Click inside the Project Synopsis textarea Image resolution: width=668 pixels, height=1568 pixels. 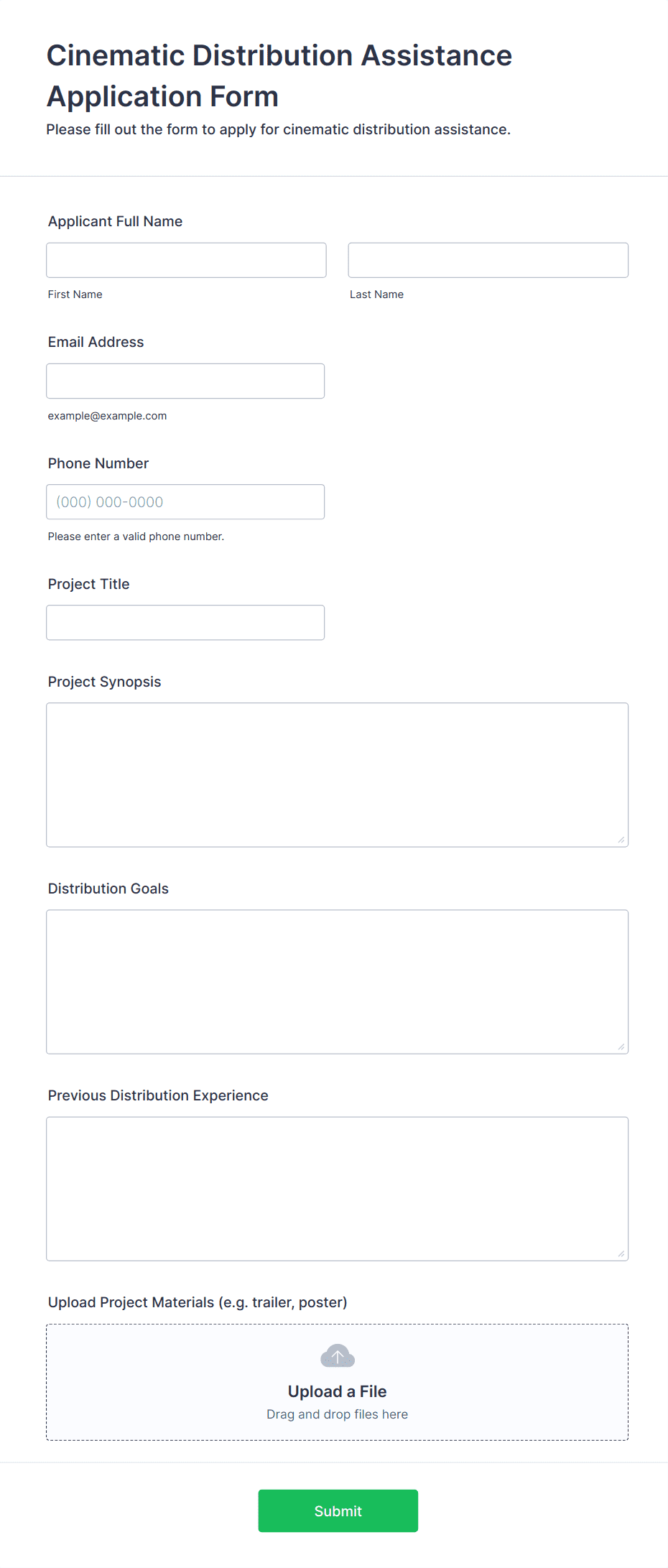pyautogui.click(x=337, y=774)
